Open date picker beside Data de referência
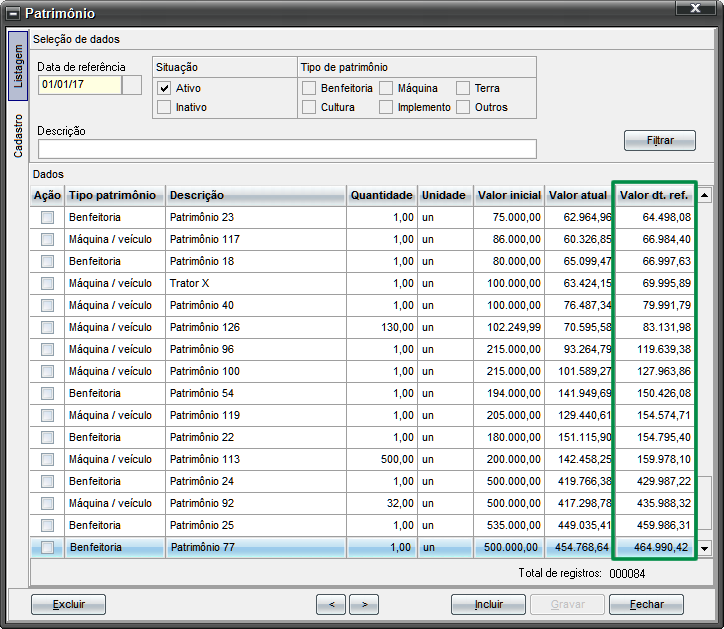This screenshot has height=629, width=724. (x=132, y=85)
